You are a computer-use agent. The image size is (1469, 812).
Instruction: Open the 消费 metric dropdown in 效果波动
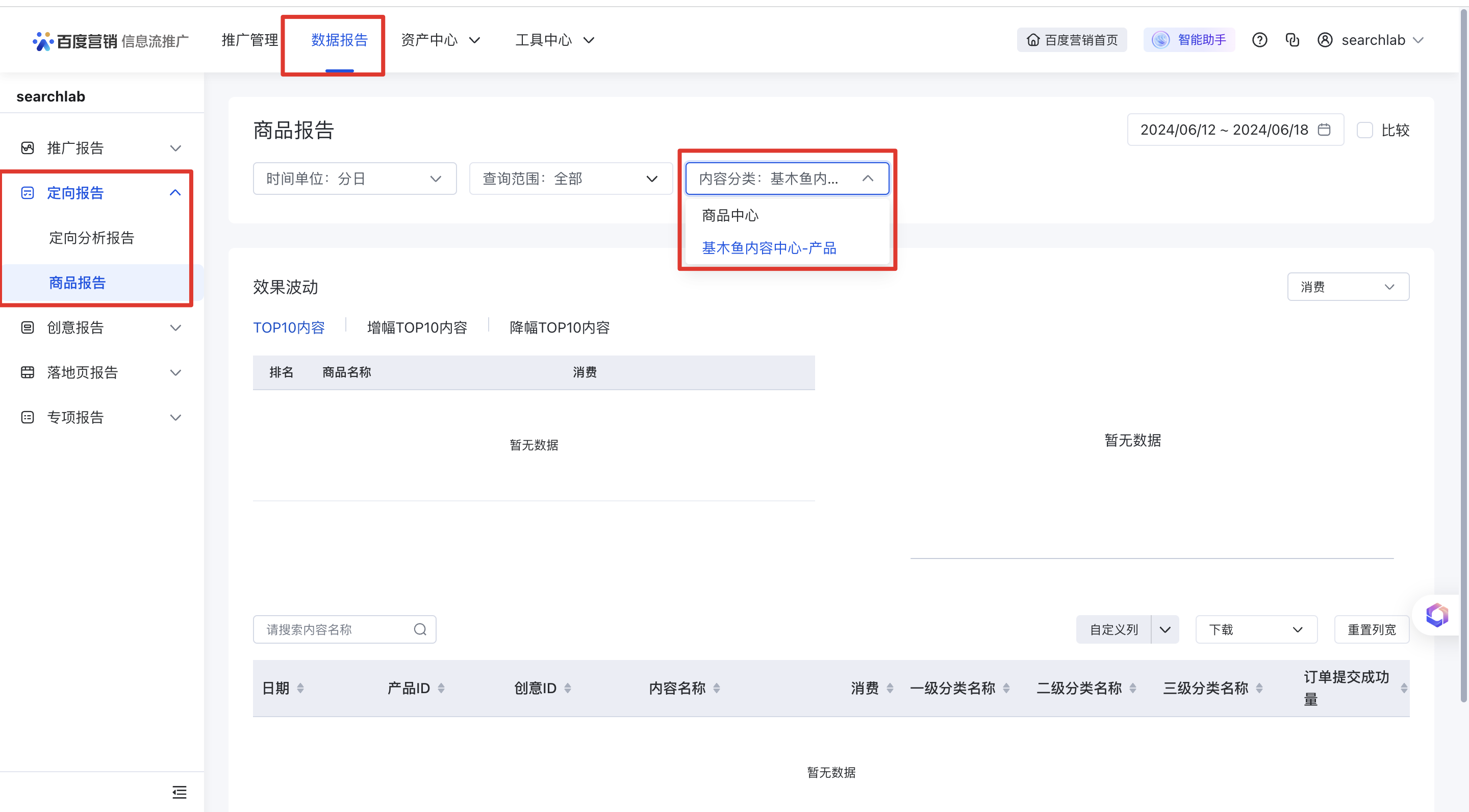tap(1348, 286)
